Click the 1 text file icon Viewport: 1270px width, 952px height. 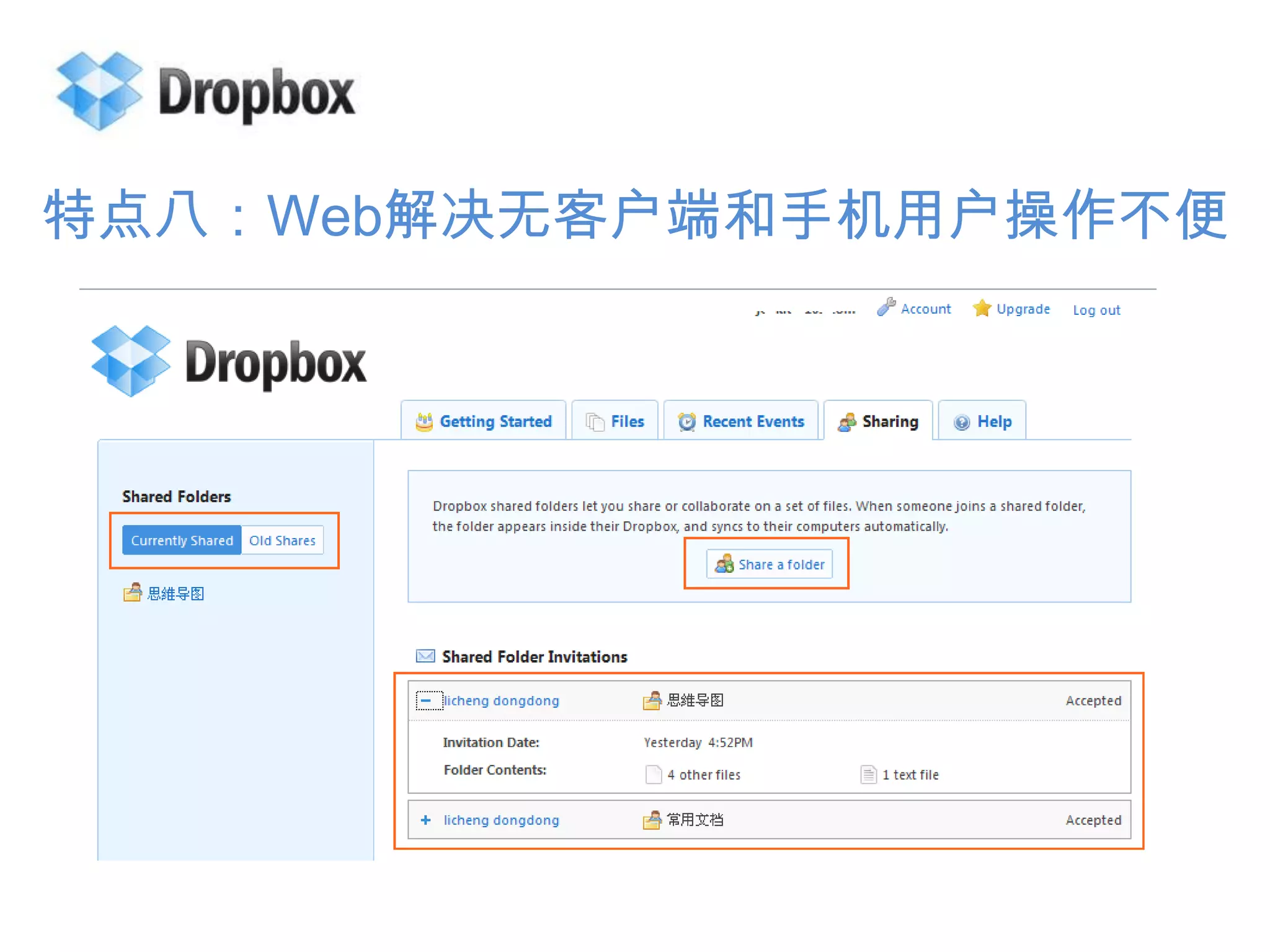coord(868,775)
